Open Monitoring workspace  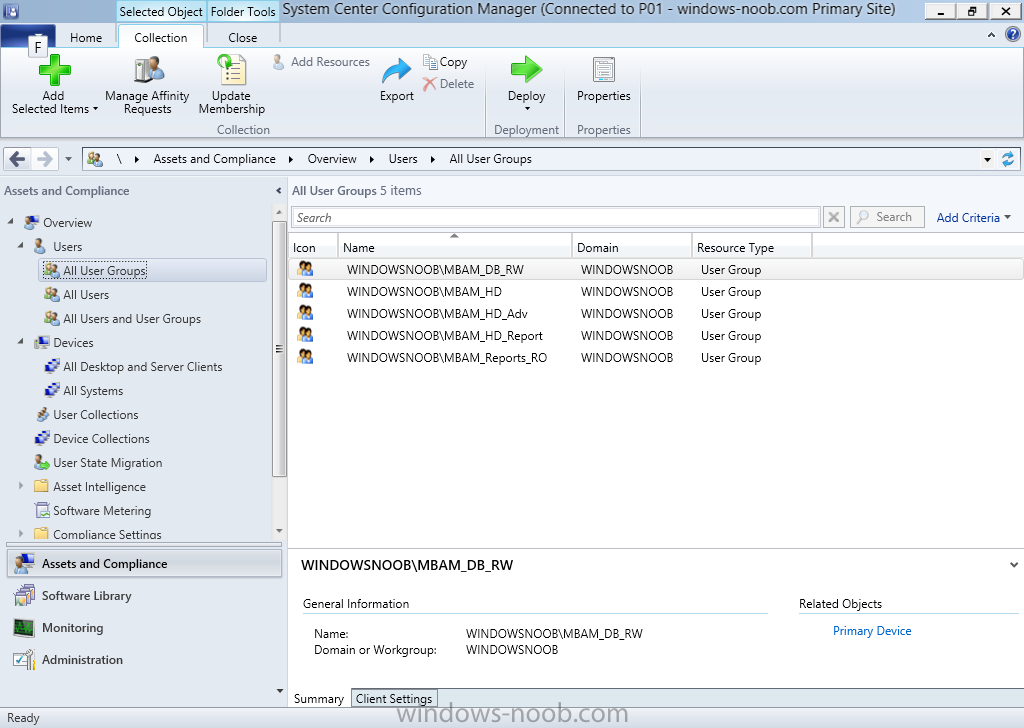click(145, 627)
